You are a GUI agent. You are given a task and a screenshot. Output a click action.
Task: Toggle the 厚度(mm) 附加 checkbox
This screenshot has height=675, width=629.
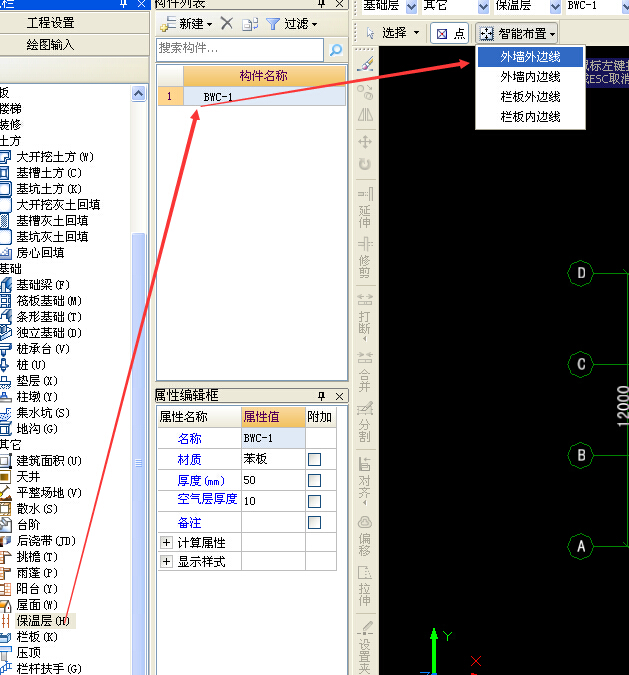314,480
